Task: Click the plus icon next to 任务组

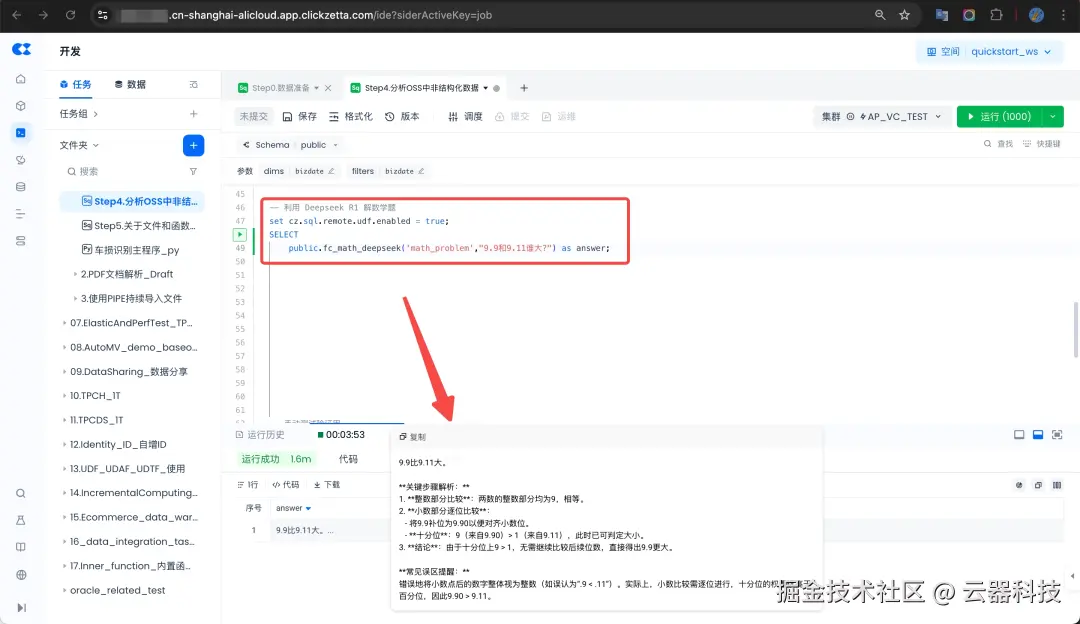Action: tap(194, 114)
